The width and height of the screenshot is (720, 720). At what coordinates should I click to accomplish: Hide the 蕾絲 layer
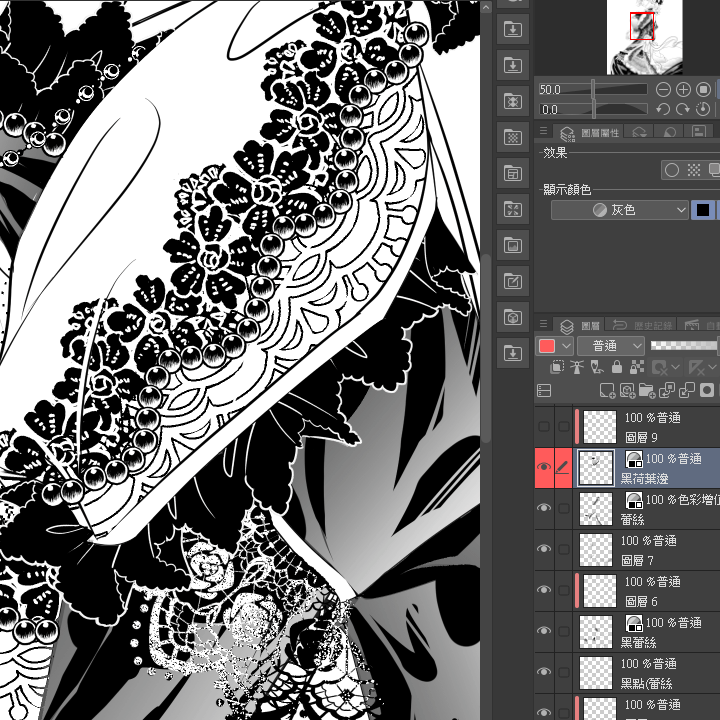pos(544,508)
